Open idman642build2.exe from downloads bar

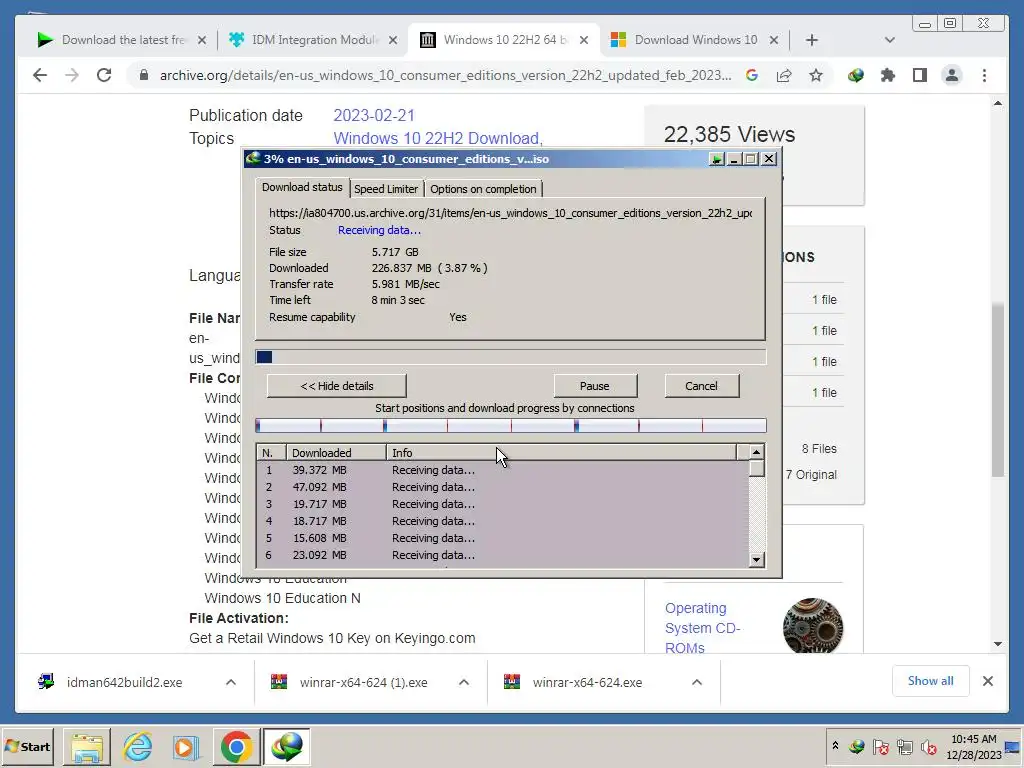click(x=124, y=682)
